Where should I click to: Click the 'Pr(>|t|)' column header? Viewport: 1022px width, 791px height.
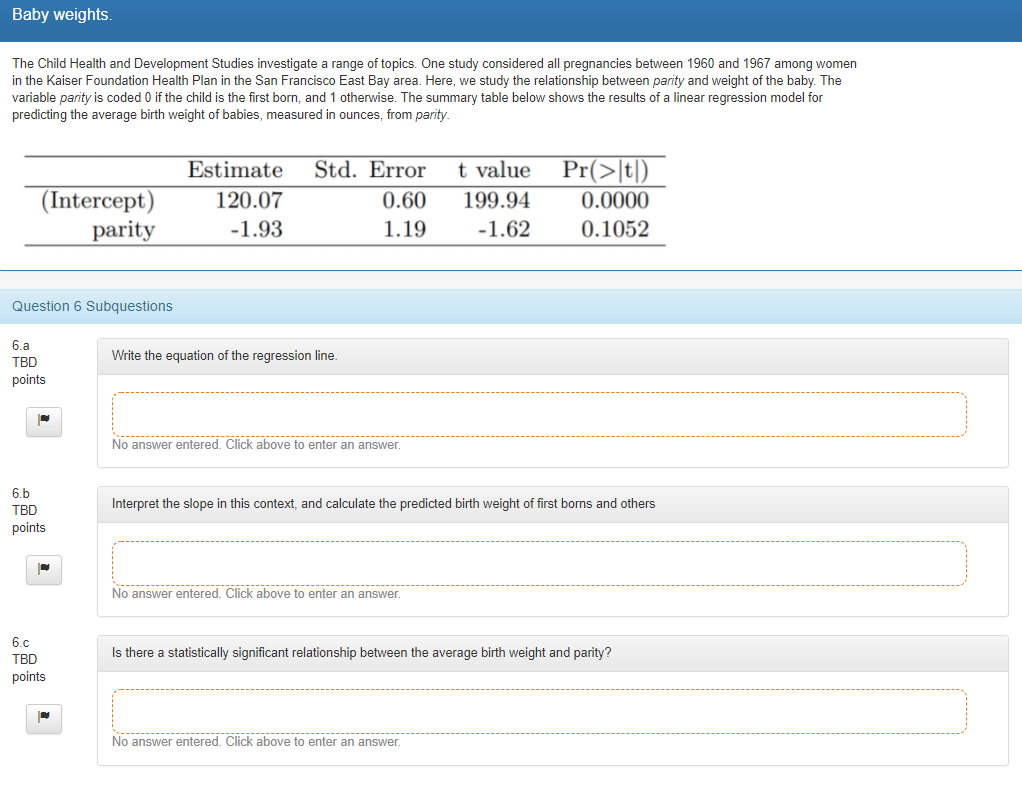(x=606, y=170)
